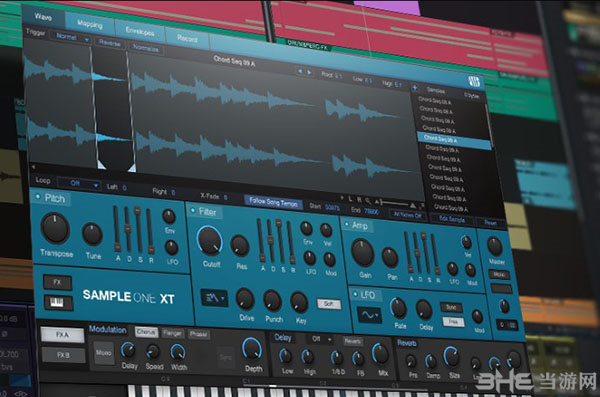Toggle Follow Song Tempo

[273, 202]
